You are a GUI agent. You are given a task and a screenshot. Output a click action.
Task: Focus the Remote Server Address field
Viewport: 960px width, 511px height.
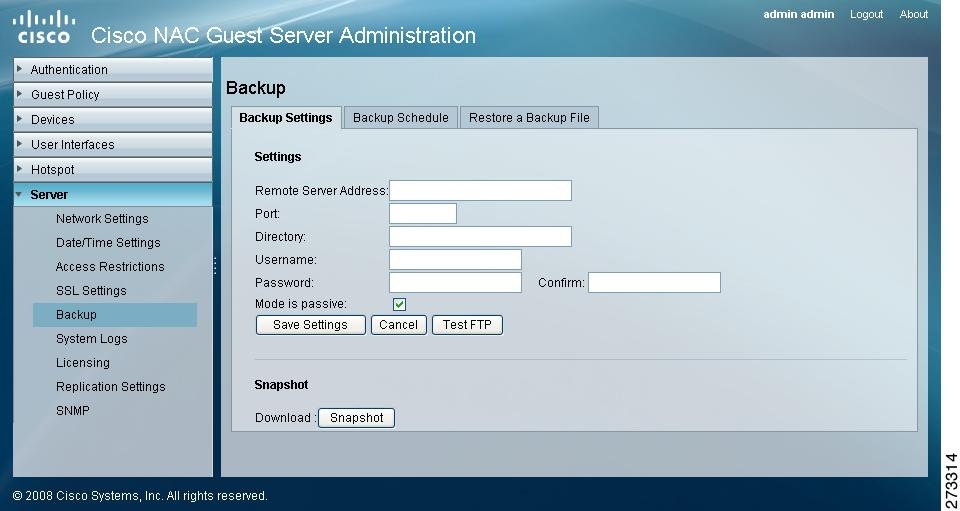480,191
